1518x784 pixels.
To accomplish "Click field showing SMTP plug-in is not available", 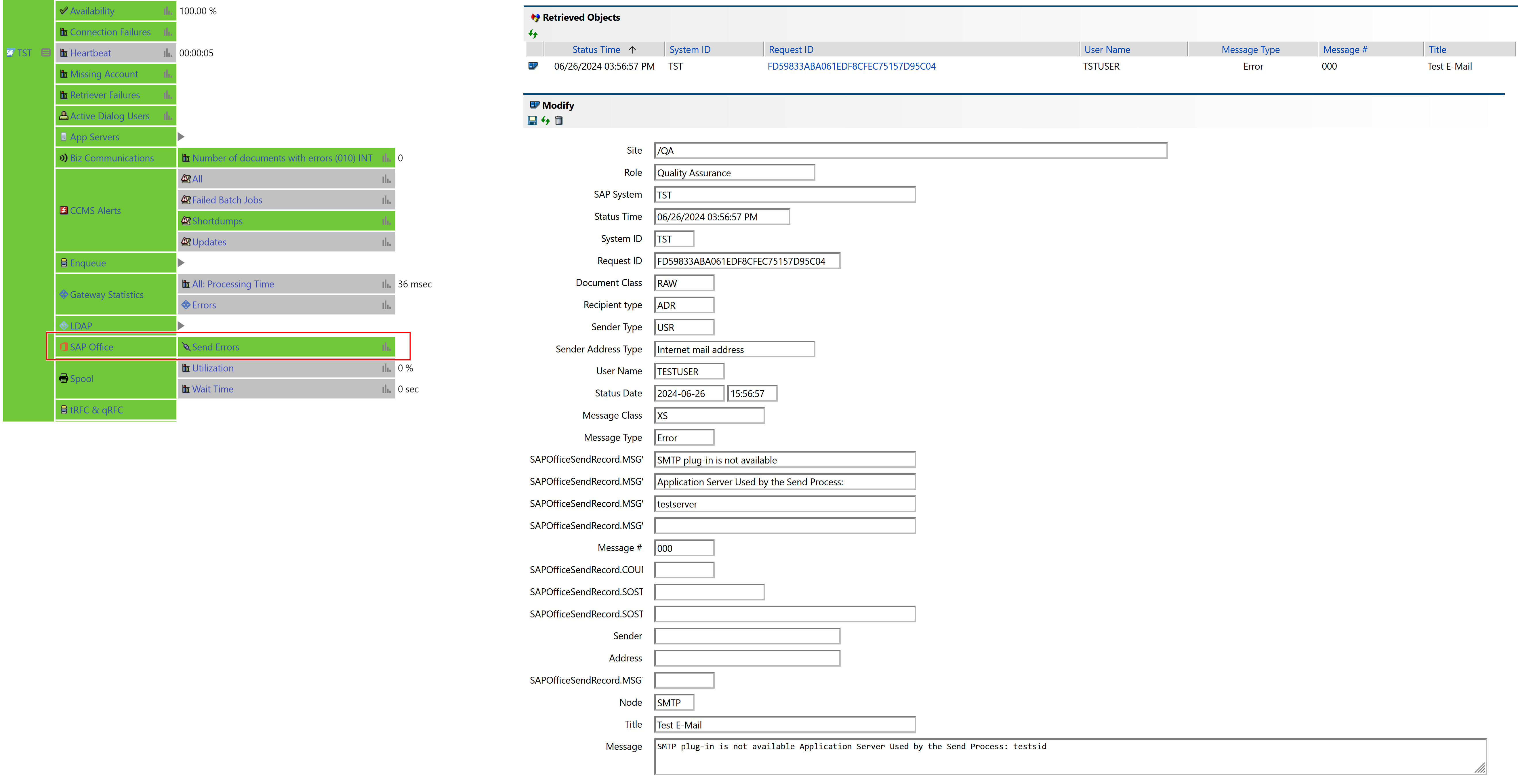I will coord(785,460).
